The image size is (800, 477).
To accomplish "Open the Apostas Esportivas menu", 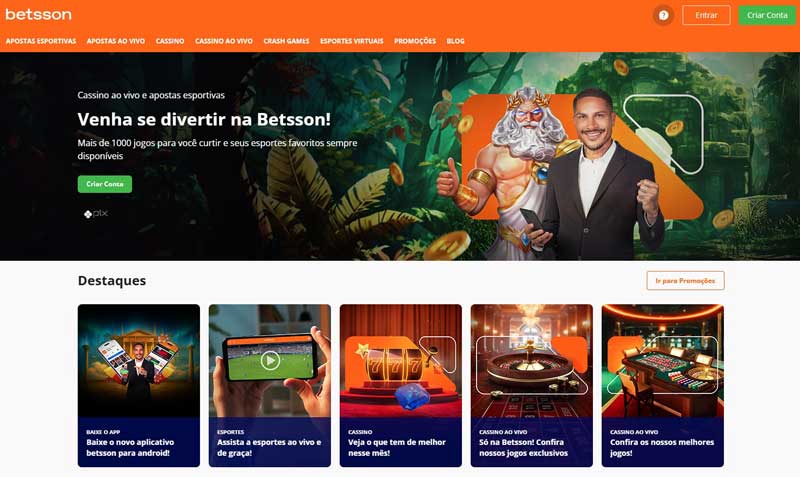I will pos(41,41).
